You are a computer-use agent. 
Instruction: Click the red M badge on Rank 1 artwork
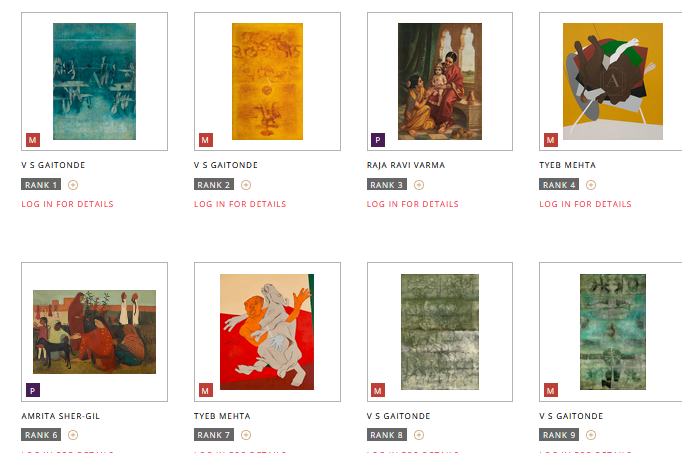33,140
